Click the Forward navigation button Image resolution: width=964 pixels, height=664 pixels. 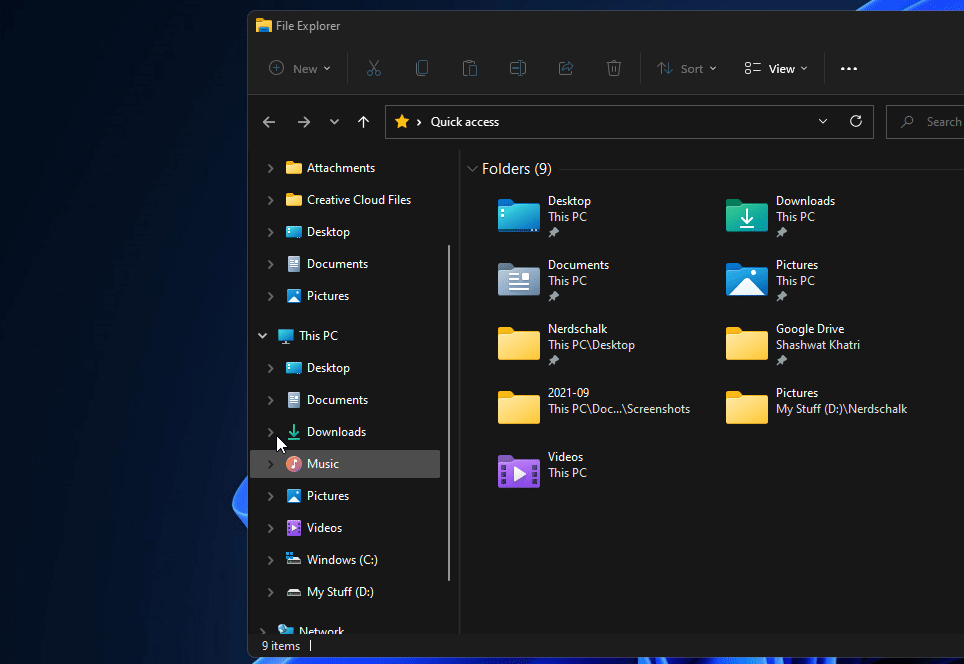click(x=303, y=121)
